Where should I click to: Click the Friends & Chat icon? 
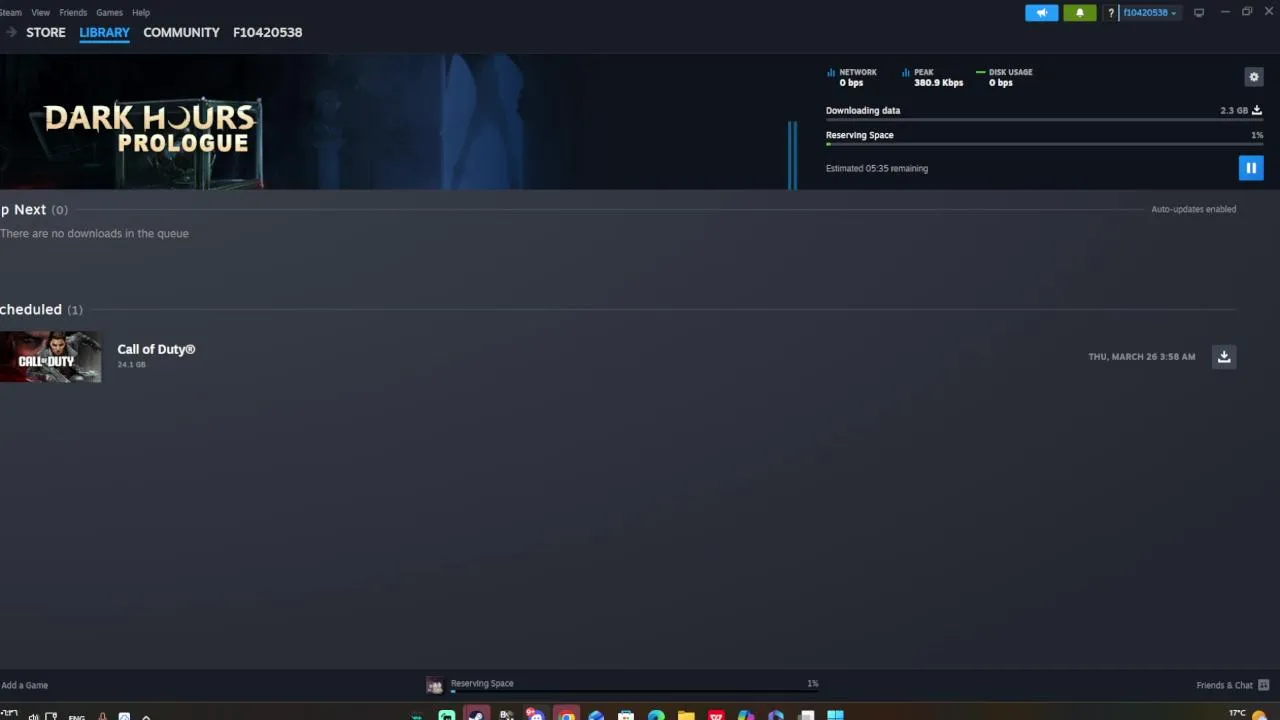pos(1263,685)
